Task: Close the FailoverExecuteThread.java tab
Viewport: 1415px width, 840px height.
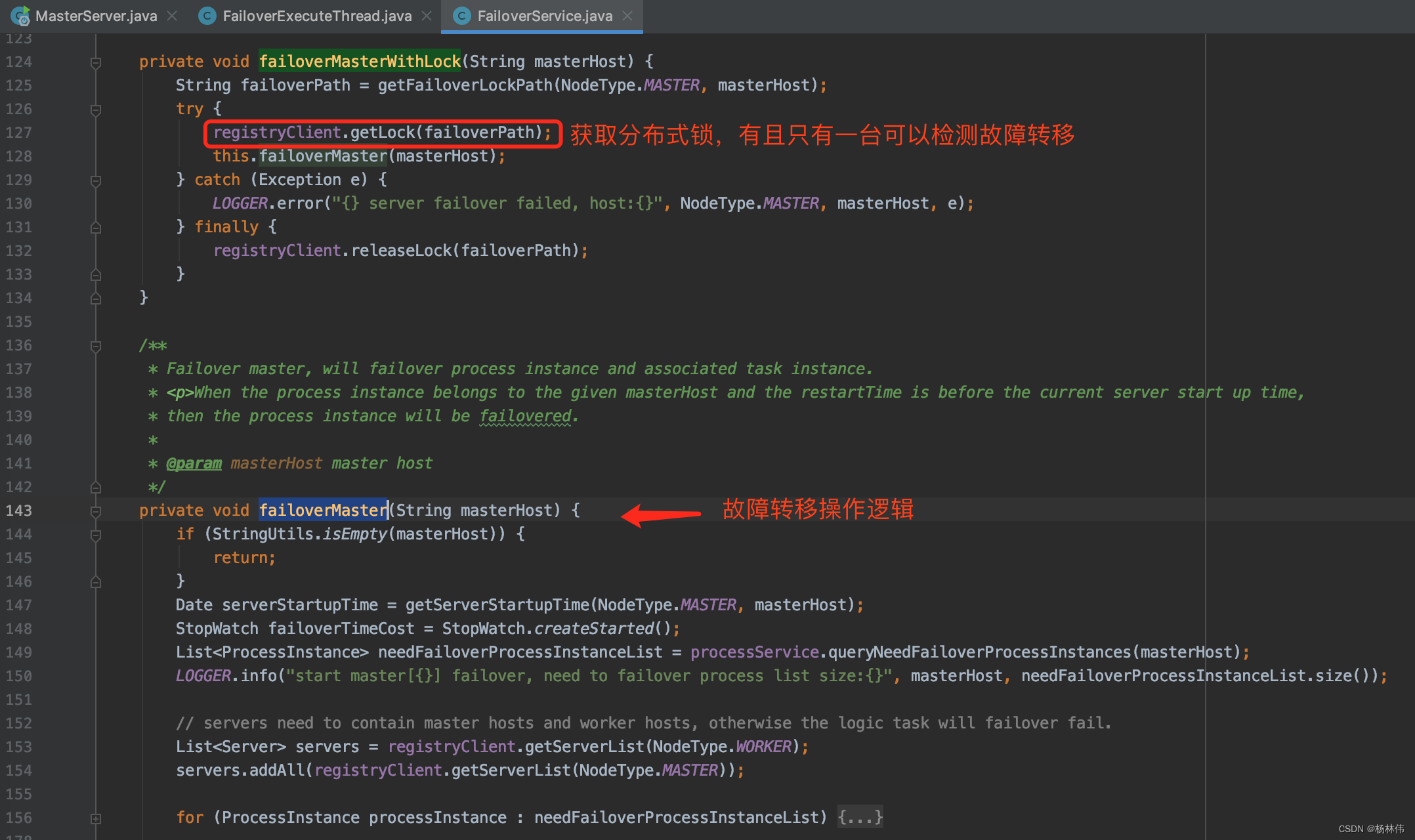Action: tap(427, 16)
